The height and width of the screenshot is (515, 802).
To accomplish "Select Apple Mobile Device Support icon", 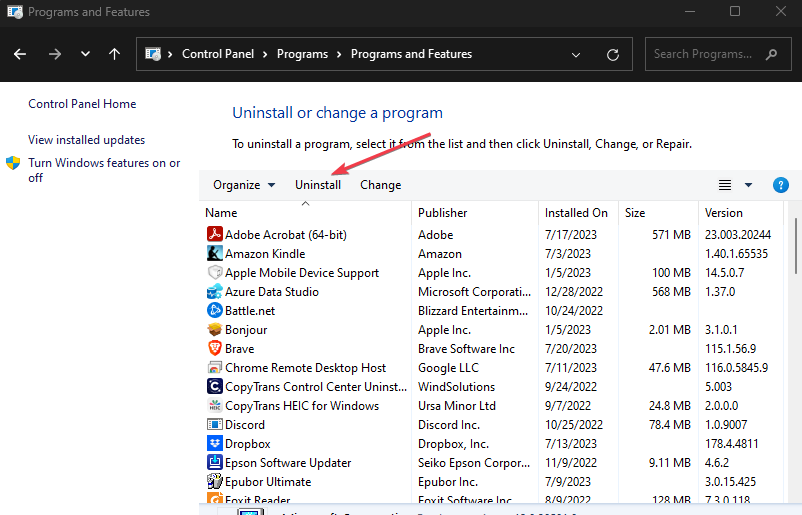I will [x=214, y=272].
